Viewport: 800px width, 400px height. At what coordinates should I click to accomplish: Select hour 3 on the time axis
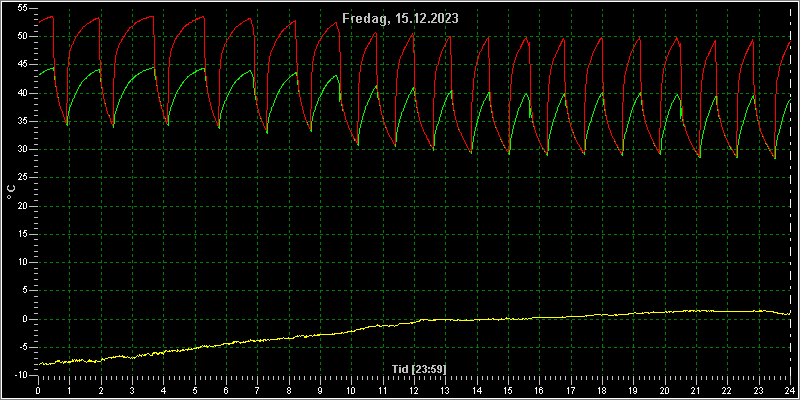pos(132,391)
